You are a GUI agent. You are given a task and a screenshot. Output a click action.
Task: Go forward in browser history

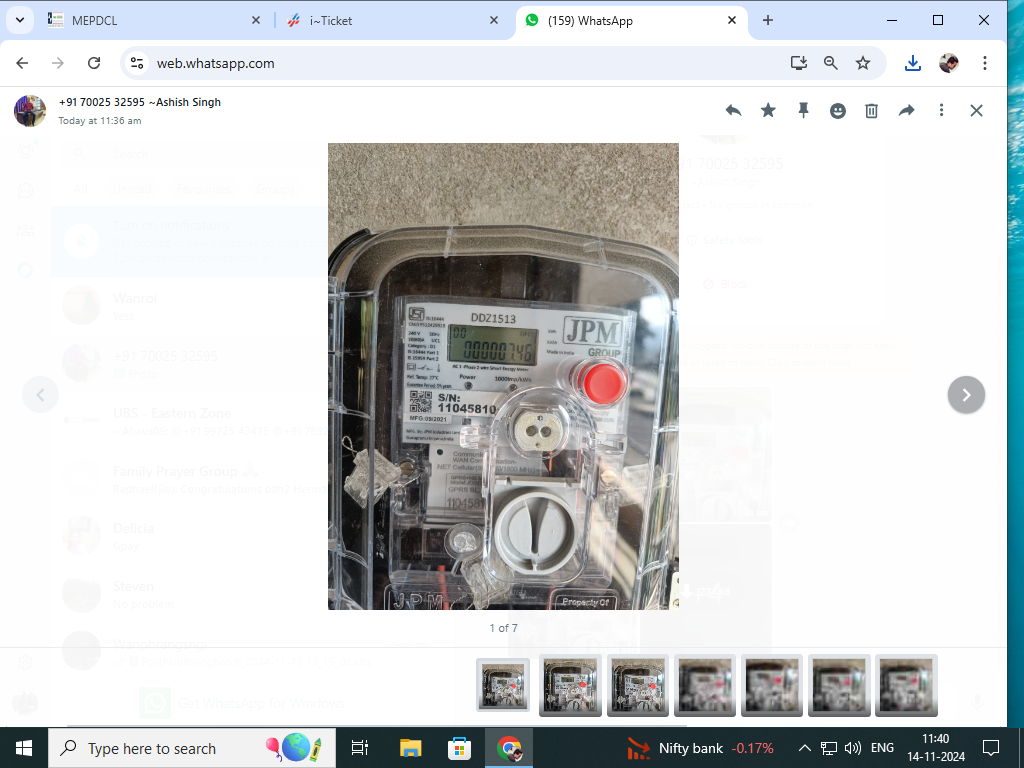point(58,63)
